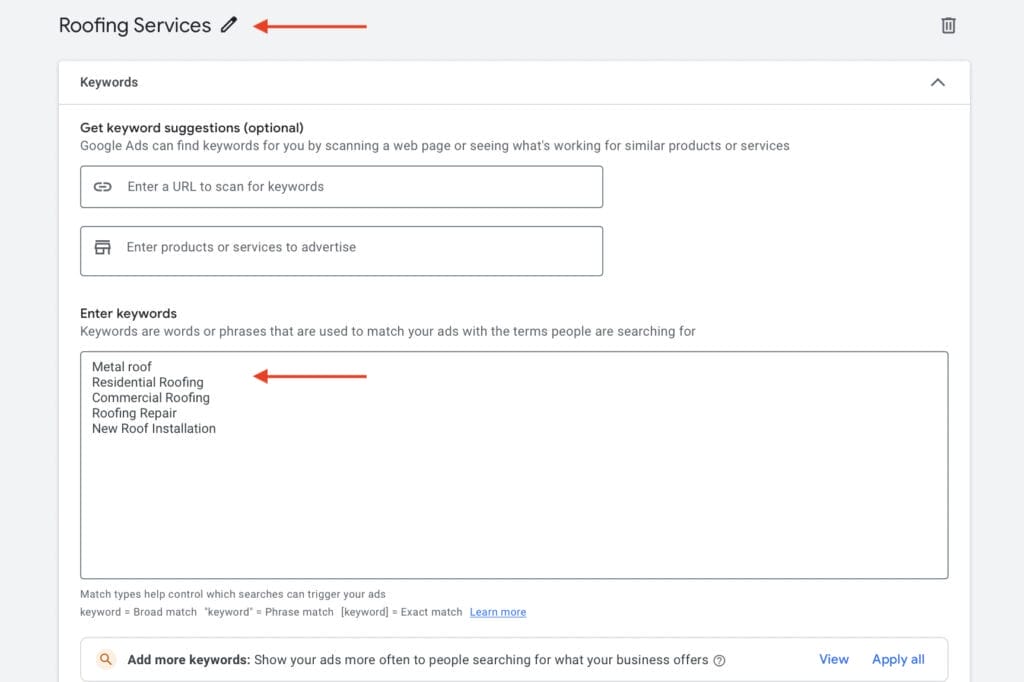This screenshot has width=1024, height=682.
Task: Focus the 'Enter a URL to scan' field
Action: (x=360, y=187)
